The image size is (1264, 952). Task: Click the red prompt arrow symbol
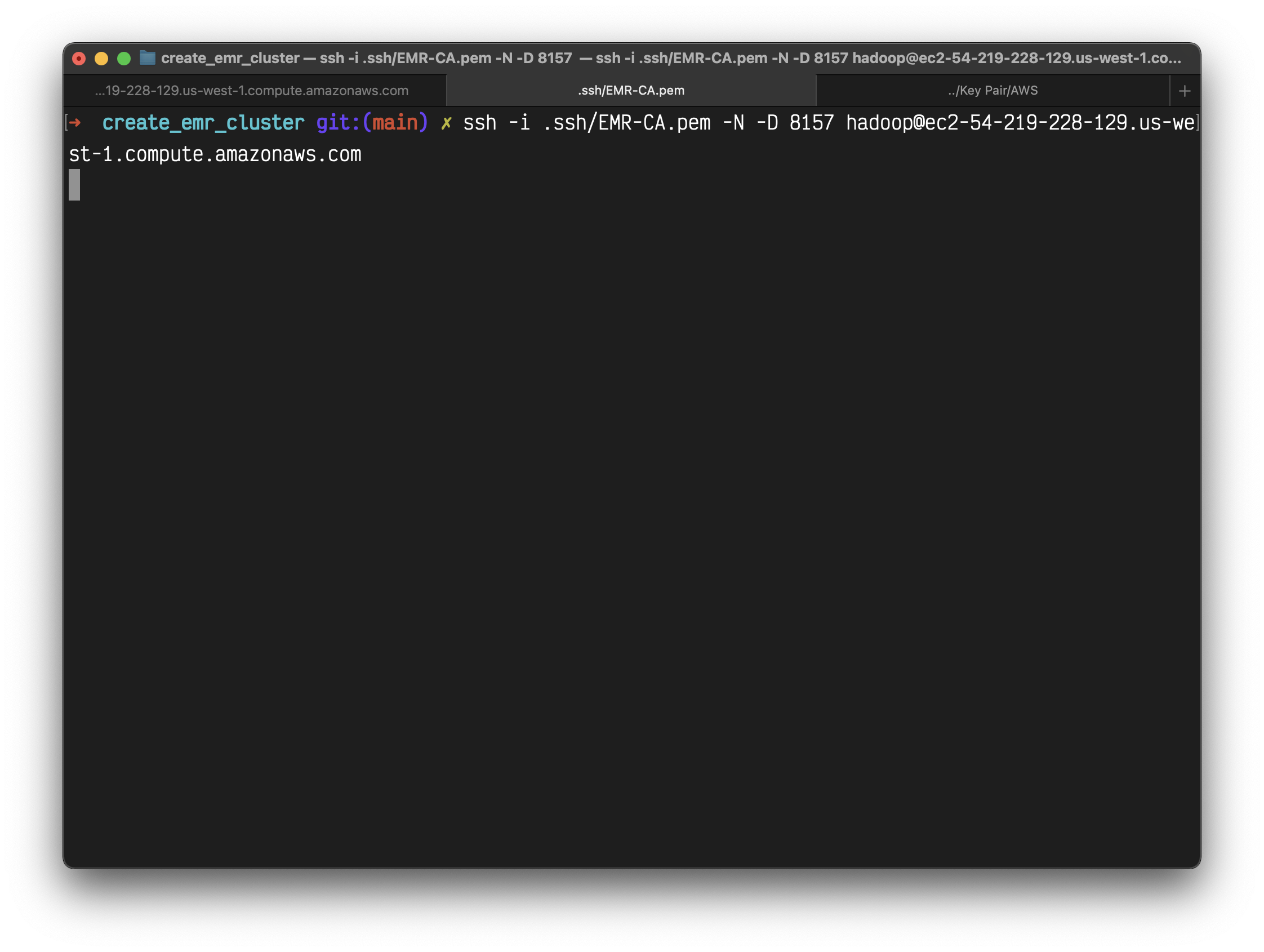click(x=75, y=122)
